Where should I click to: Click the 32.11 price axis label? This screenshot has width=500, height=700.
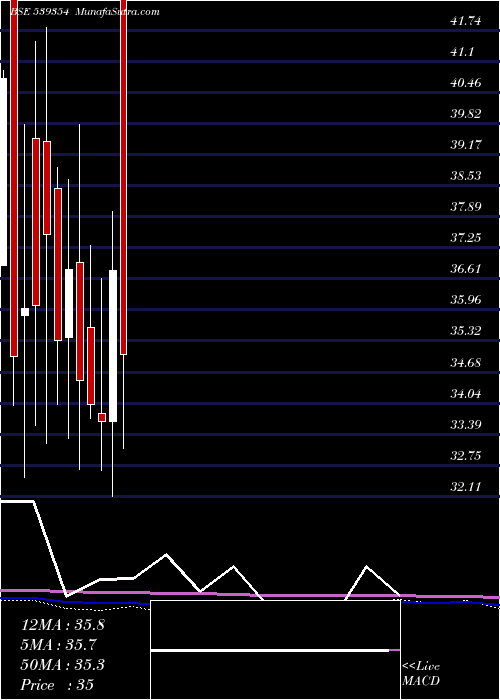click(x=466, y=486)
